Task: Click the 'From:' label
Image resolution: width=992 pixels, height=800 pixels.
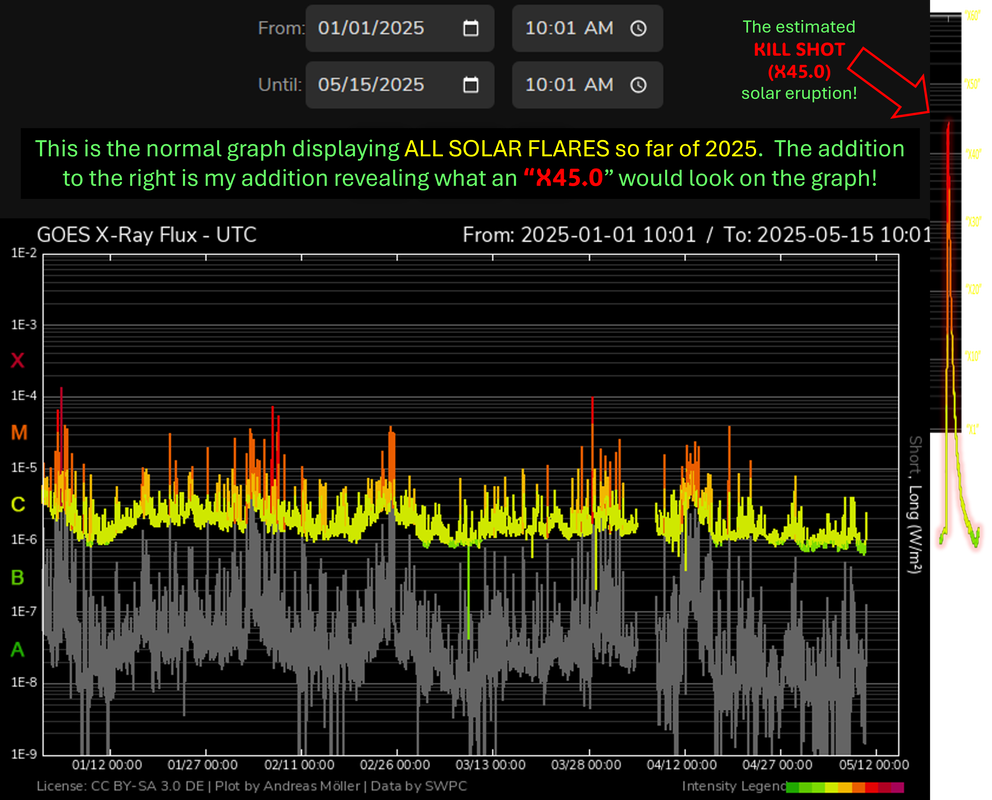Action: pyautogui.click(x=281, y=28)
